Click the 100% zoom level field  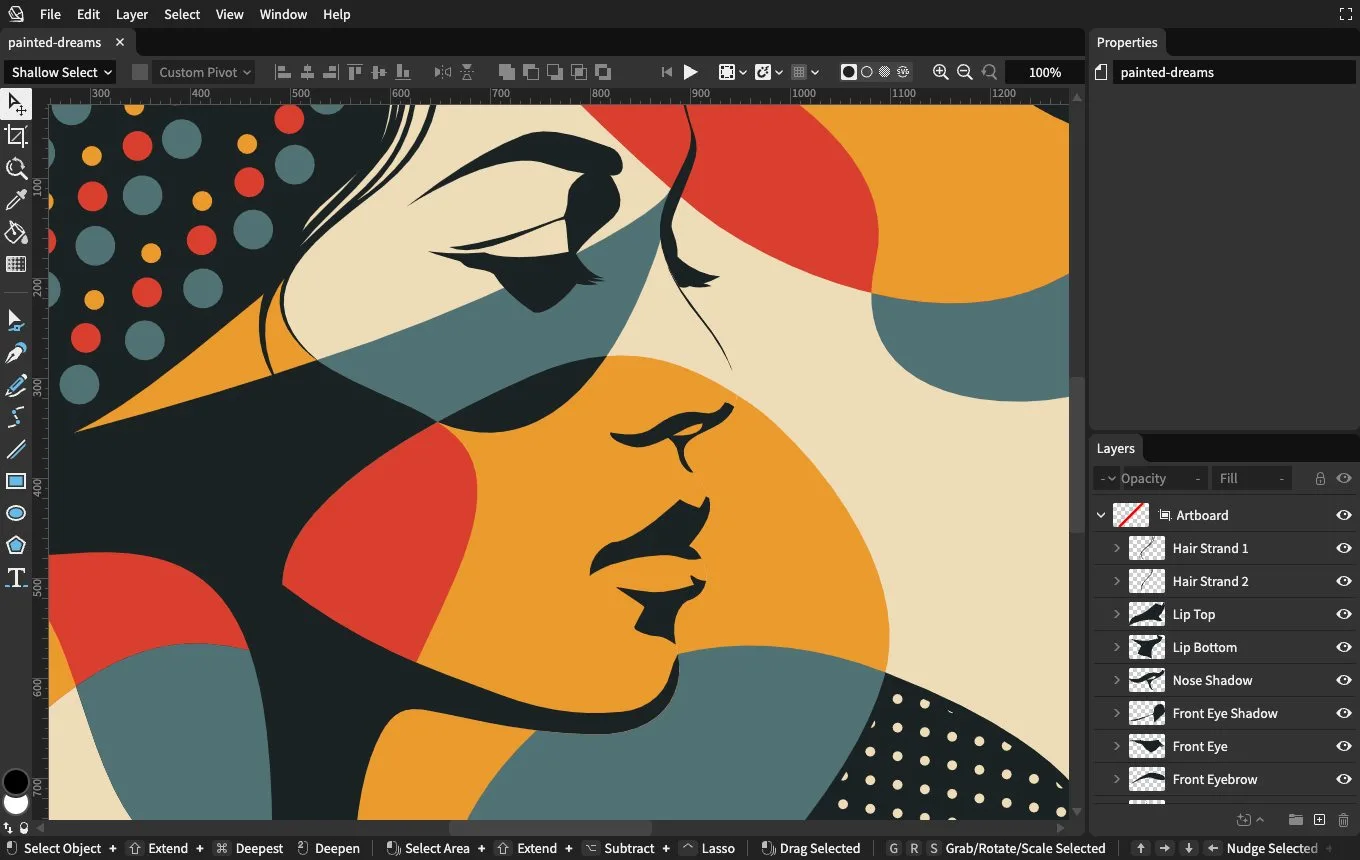1044,72
